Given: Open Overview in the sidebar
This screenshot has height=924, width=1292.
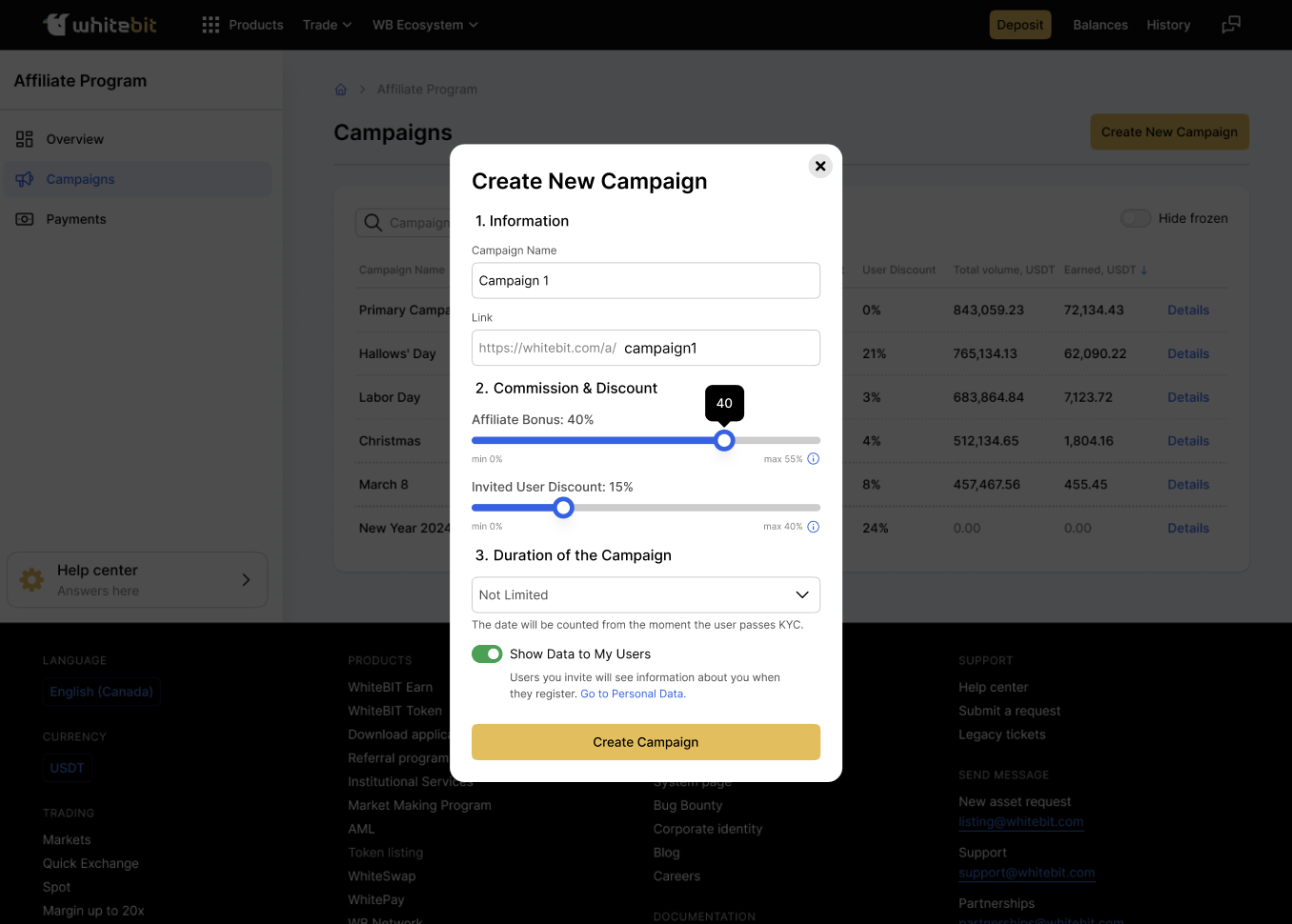Looking at the screenshot, I should click(x=74, y=139).
